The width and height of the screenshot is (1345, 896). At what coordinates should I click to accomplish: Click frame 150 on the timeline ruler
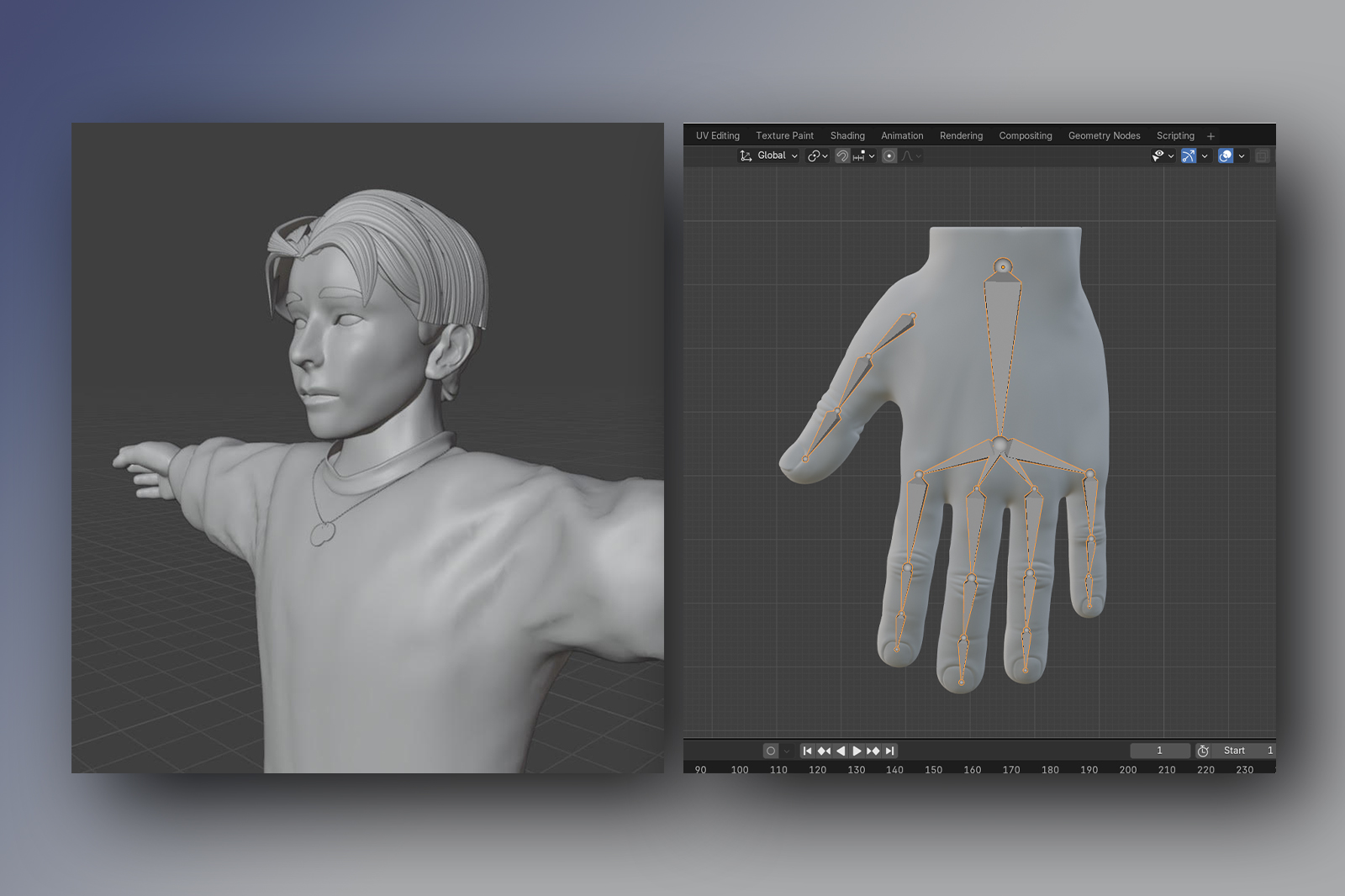pyautogui.click(x=933, y=769)
